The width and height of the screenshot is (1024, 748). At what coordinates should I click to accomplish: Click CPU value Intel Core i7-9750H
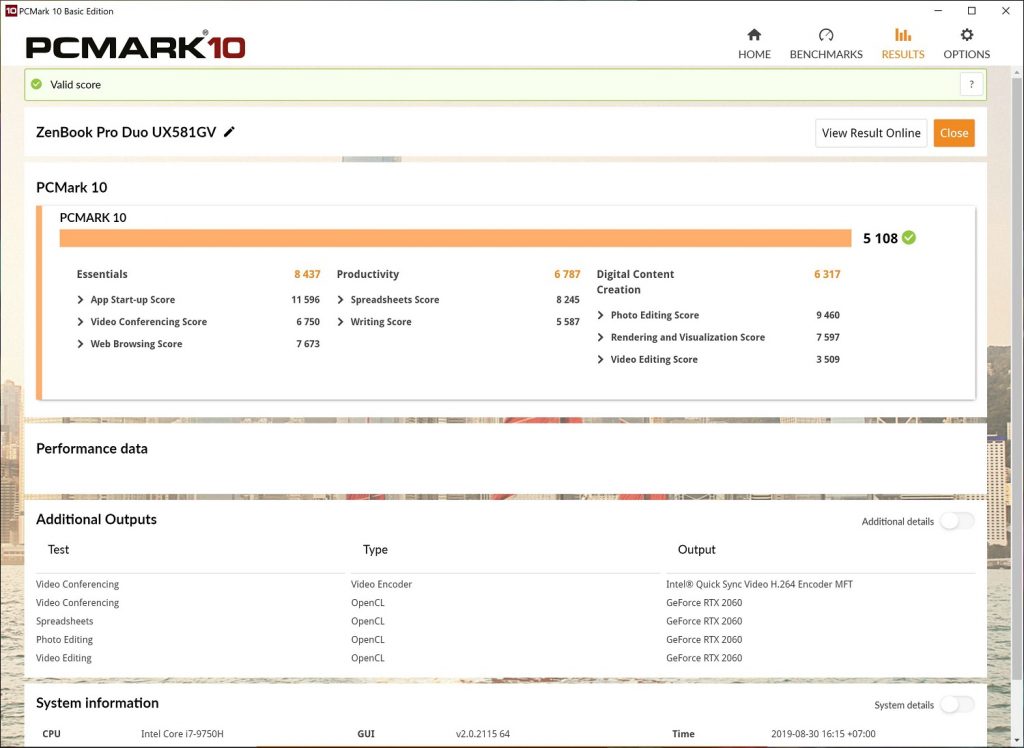pos(182,734)
